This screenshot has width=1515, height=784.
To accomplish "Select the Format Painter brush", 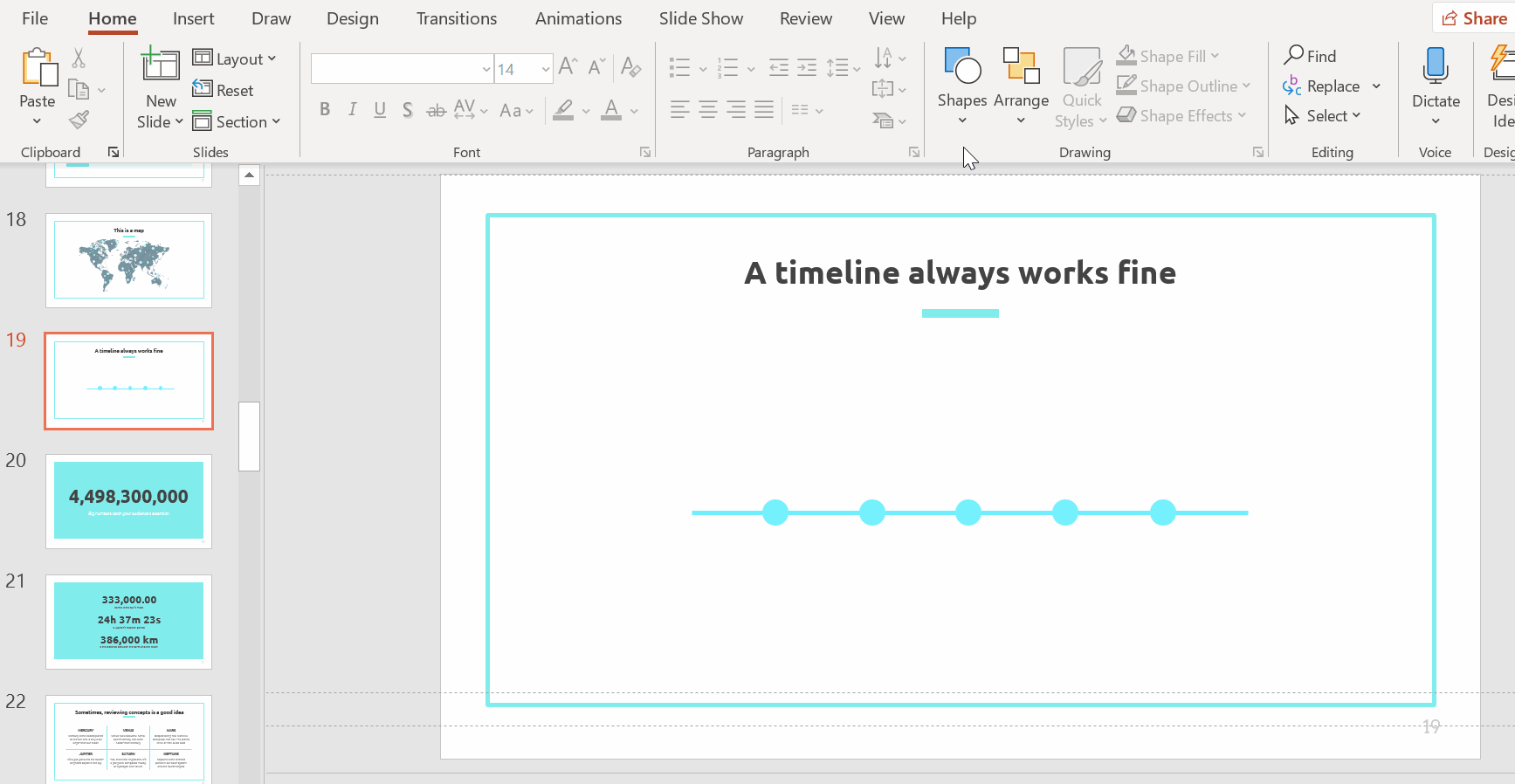I will 79,120.
